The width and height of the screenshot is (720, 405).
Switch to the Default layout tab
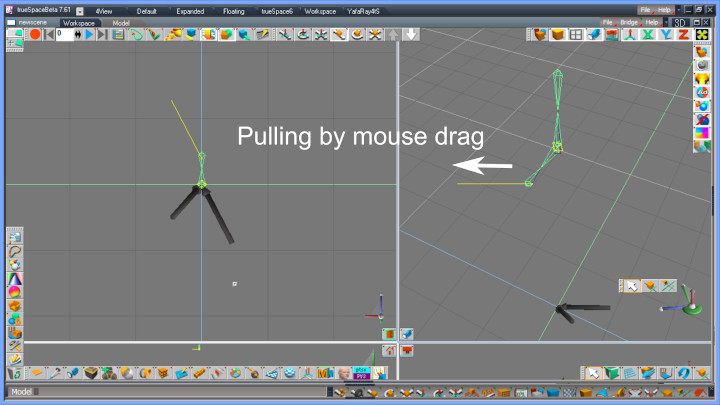[146, 11]
